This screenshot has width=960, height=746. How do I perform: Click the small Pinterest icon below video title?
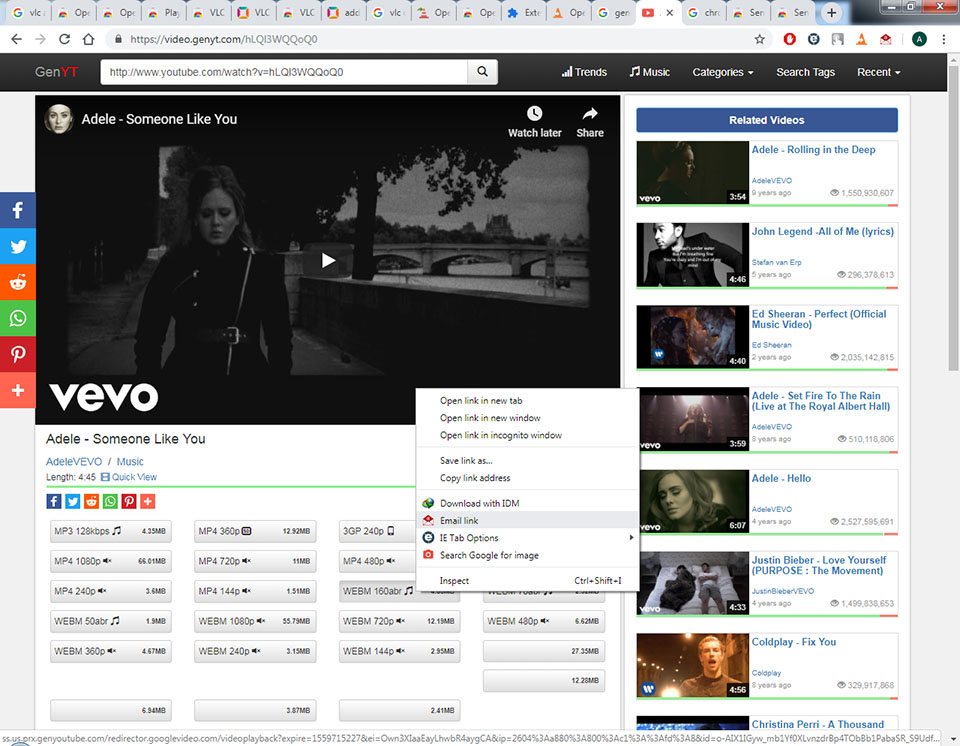tap(129, 502)
